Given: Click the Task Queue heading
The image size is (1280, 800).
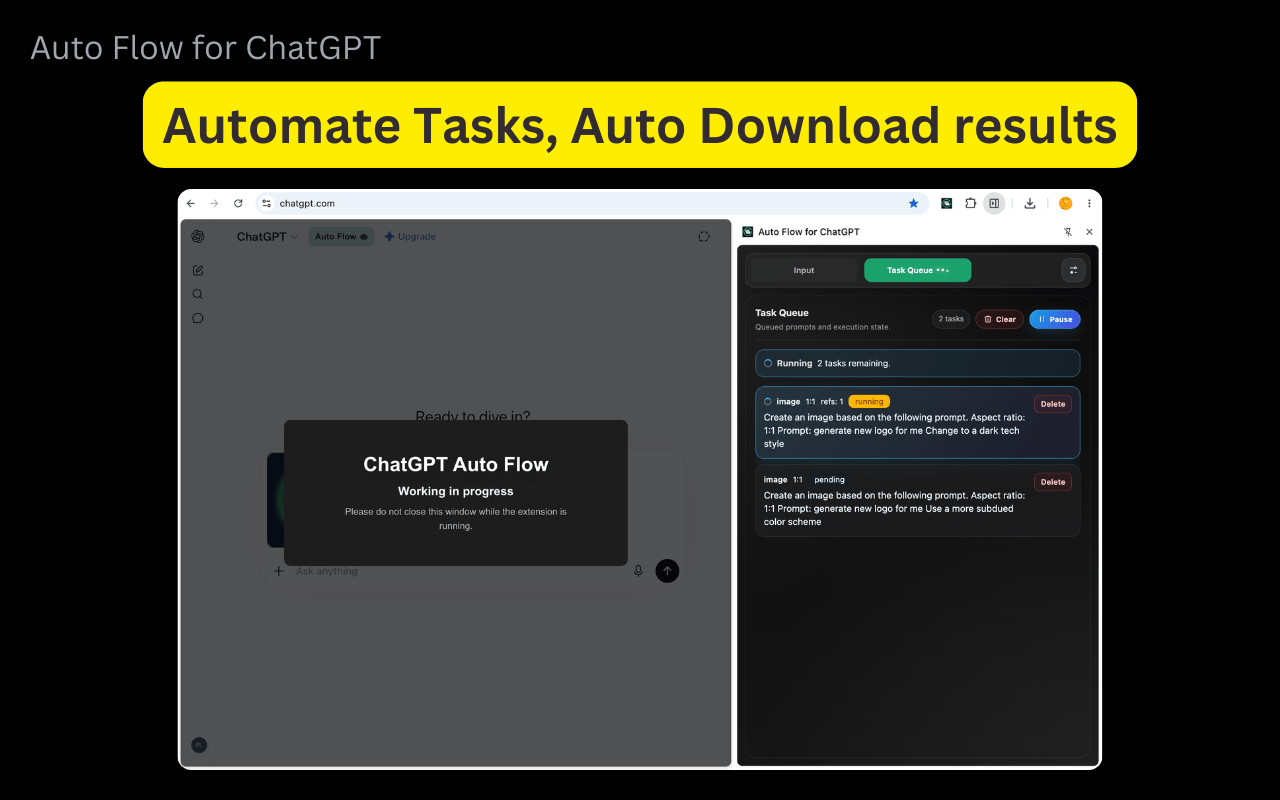Looking at the screenshot, I should tap(782, 313).
